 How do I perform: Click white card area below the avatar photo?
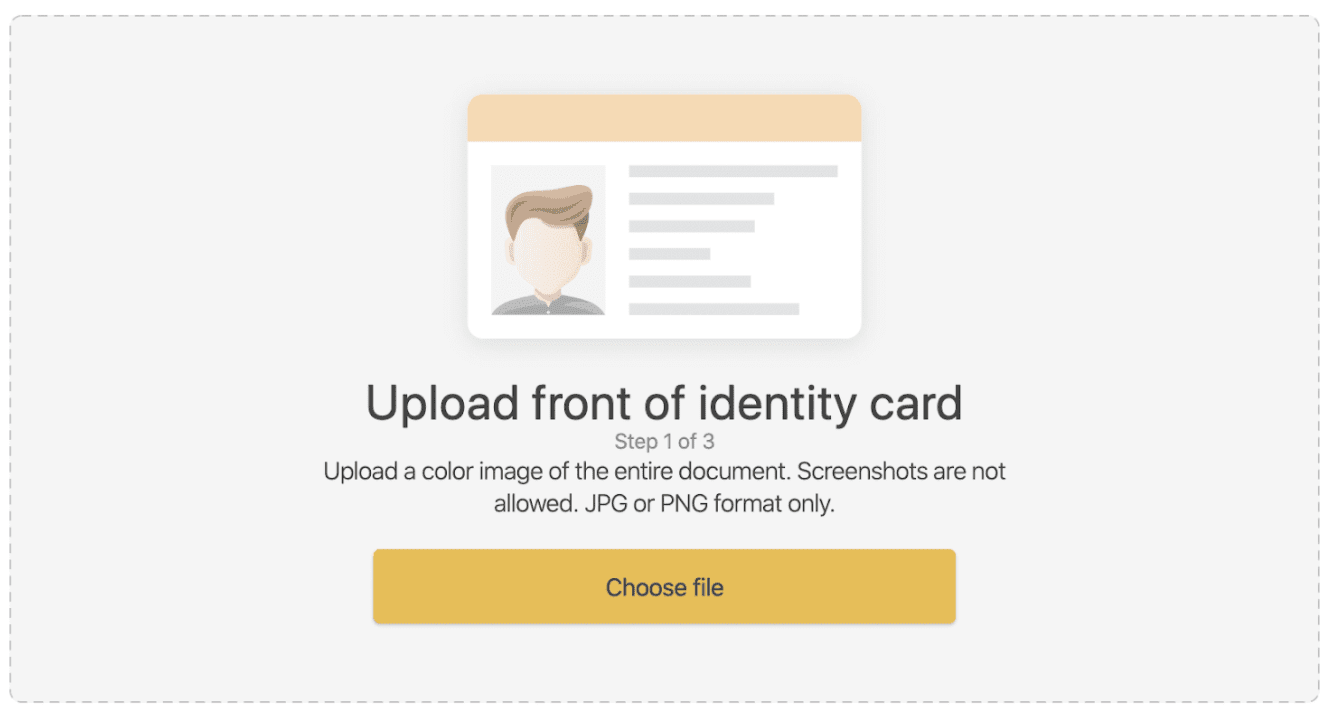click(548, 326)
